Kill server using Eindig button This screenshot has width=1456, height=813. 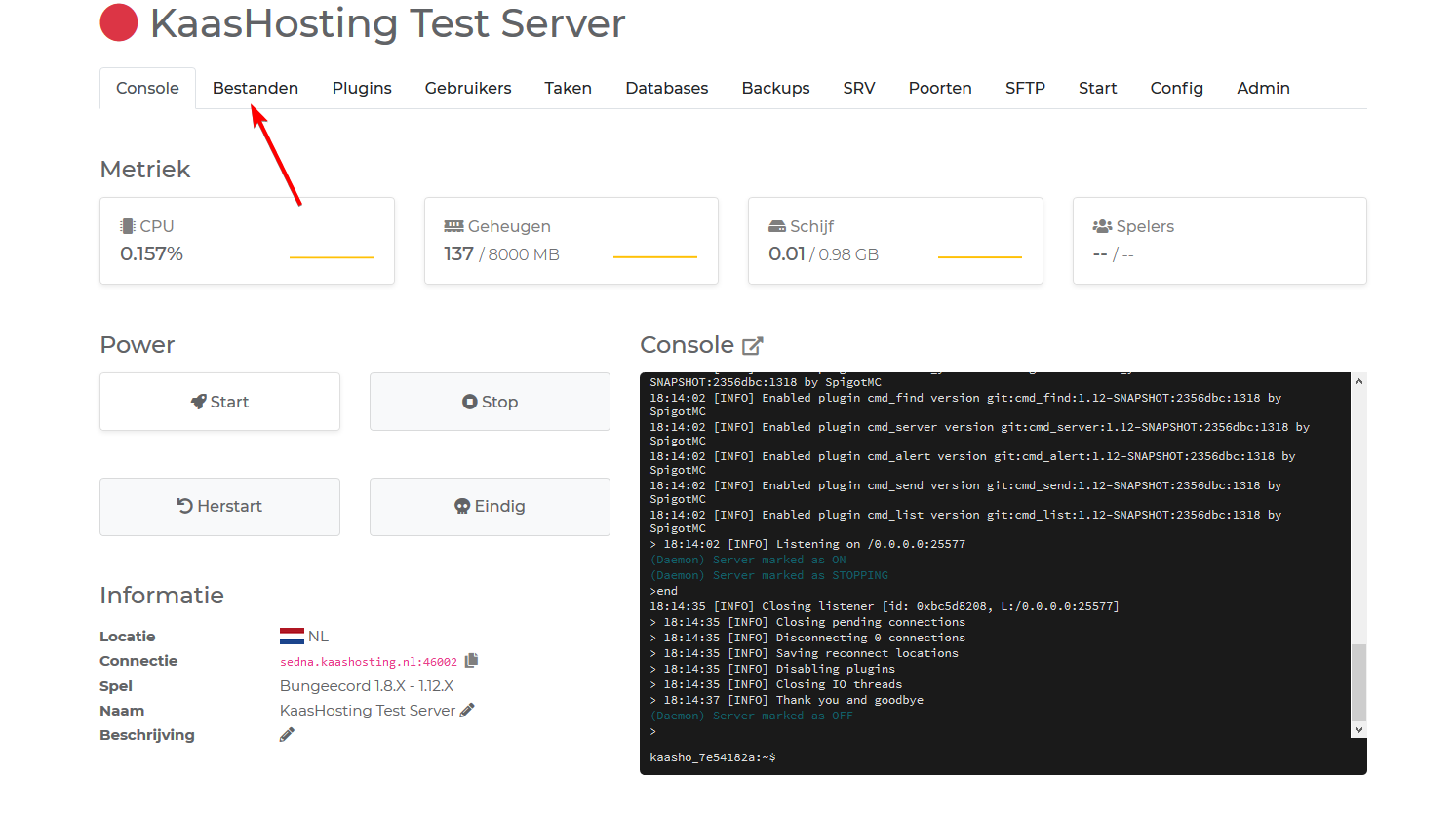490,506
